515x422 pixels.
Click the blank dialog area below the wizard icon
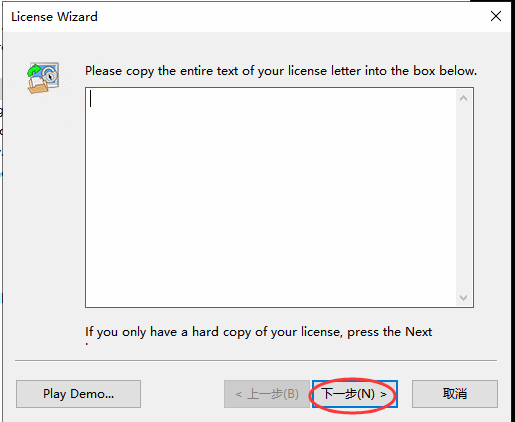click(x=43, y=217)
